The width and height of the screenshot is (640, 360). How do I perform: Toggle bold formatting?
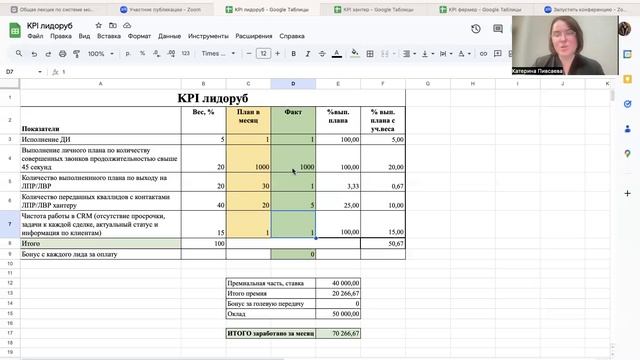coord(293,53)
